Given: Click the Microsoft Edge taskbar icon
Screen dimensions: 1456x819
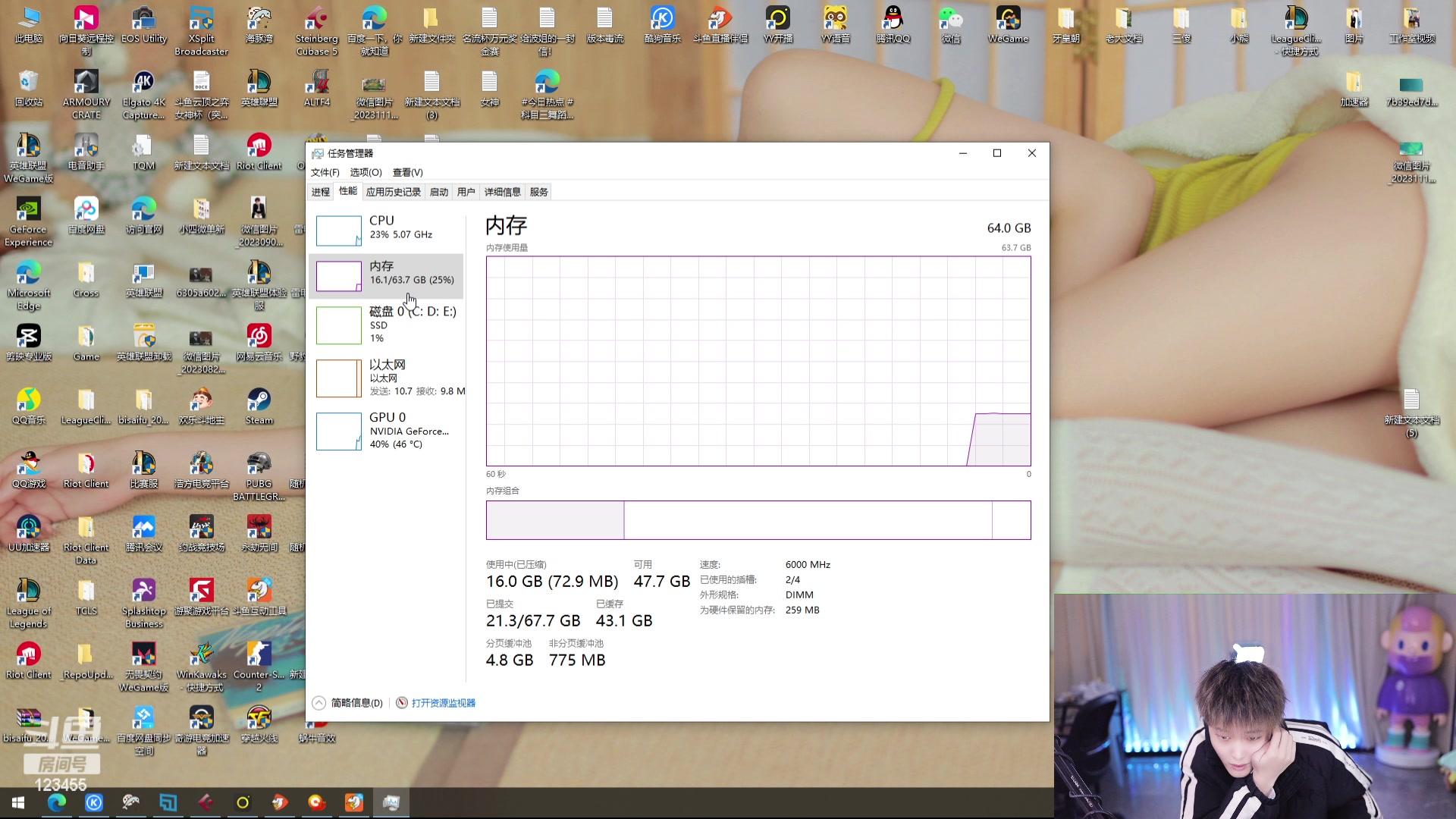Looking at the screenshot, I should [x=57, y=802].
